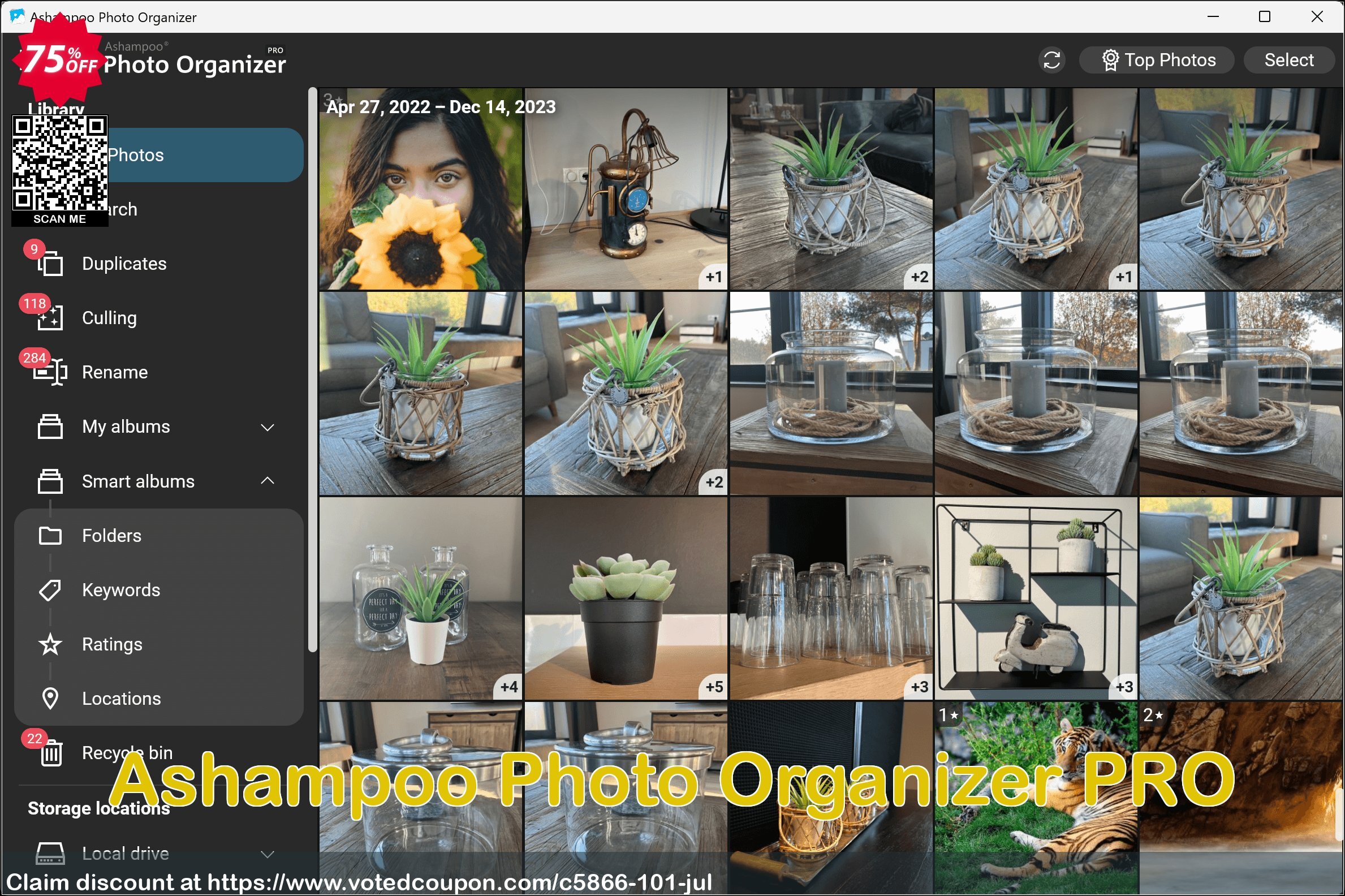1345x896 pixels.
Task: Click the Storage locations heading
Action: (x=99, y=808)
